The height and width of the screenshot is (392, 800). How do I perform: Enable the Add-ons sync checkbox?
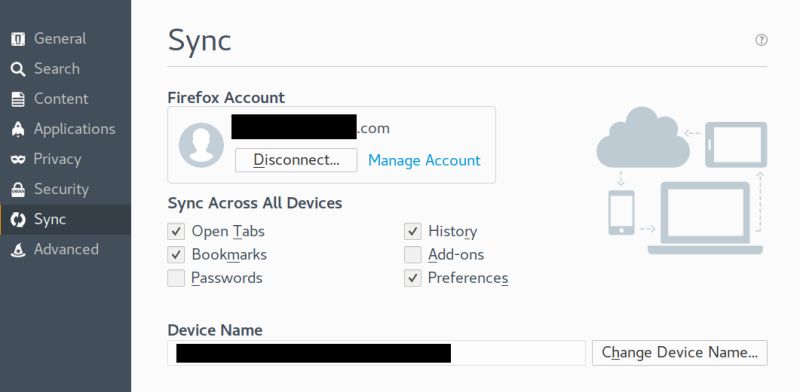[x=413, y=255]
